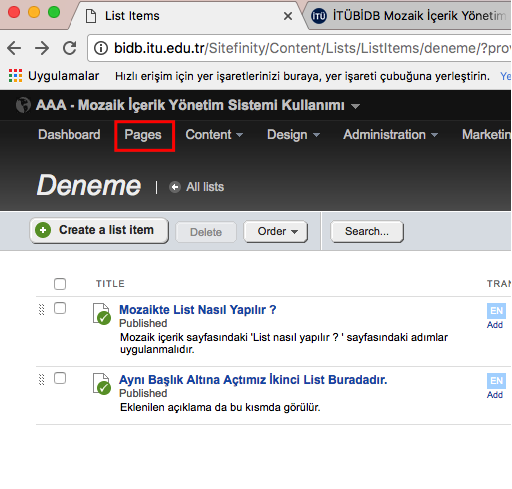Click the browser back arrow
Viewport: 512px width, 489px height.
14,48
